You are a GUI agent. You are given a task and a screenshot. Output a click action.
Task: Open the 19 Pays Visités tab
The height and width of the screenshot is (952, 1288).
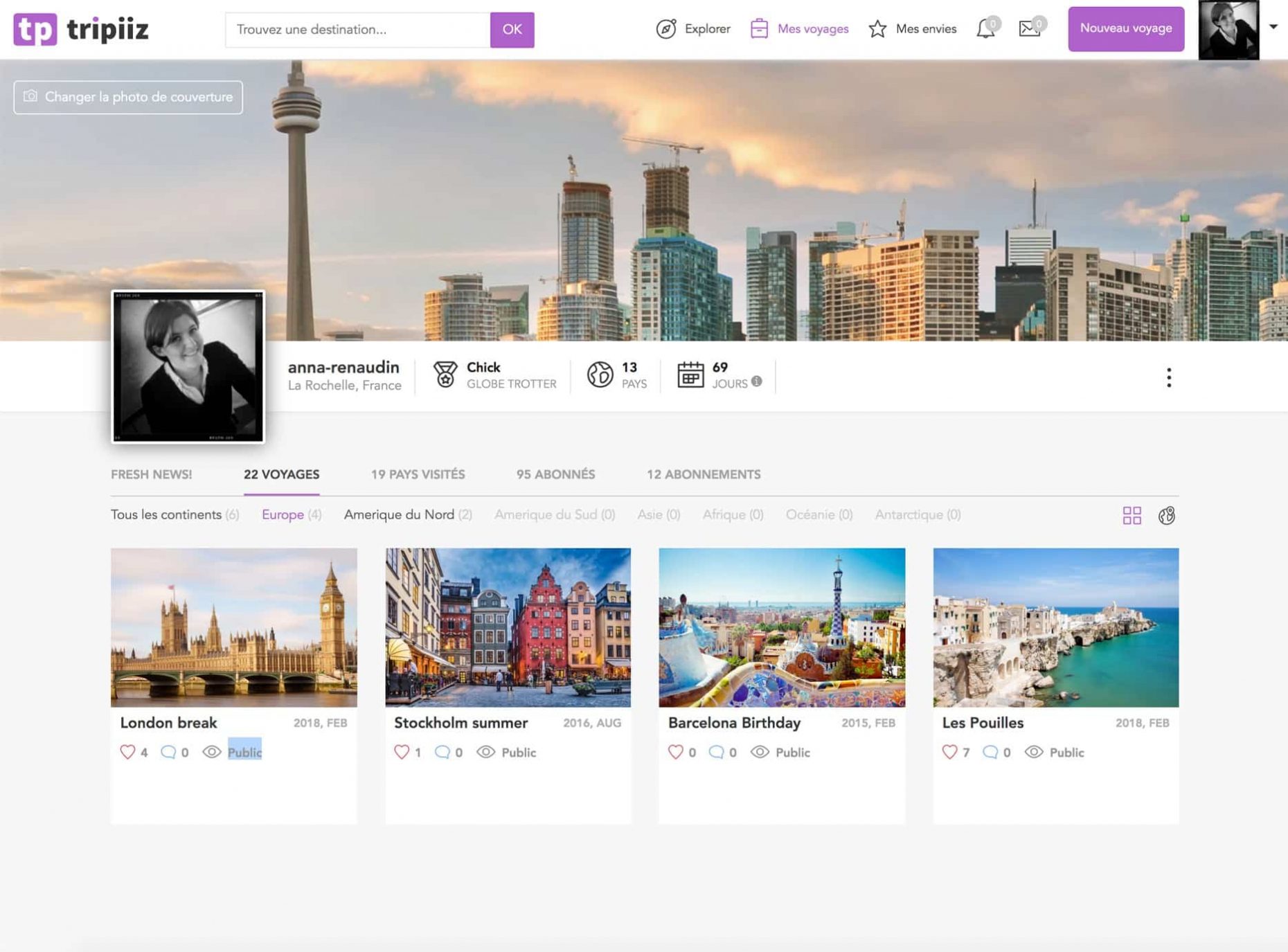[418, 474]
